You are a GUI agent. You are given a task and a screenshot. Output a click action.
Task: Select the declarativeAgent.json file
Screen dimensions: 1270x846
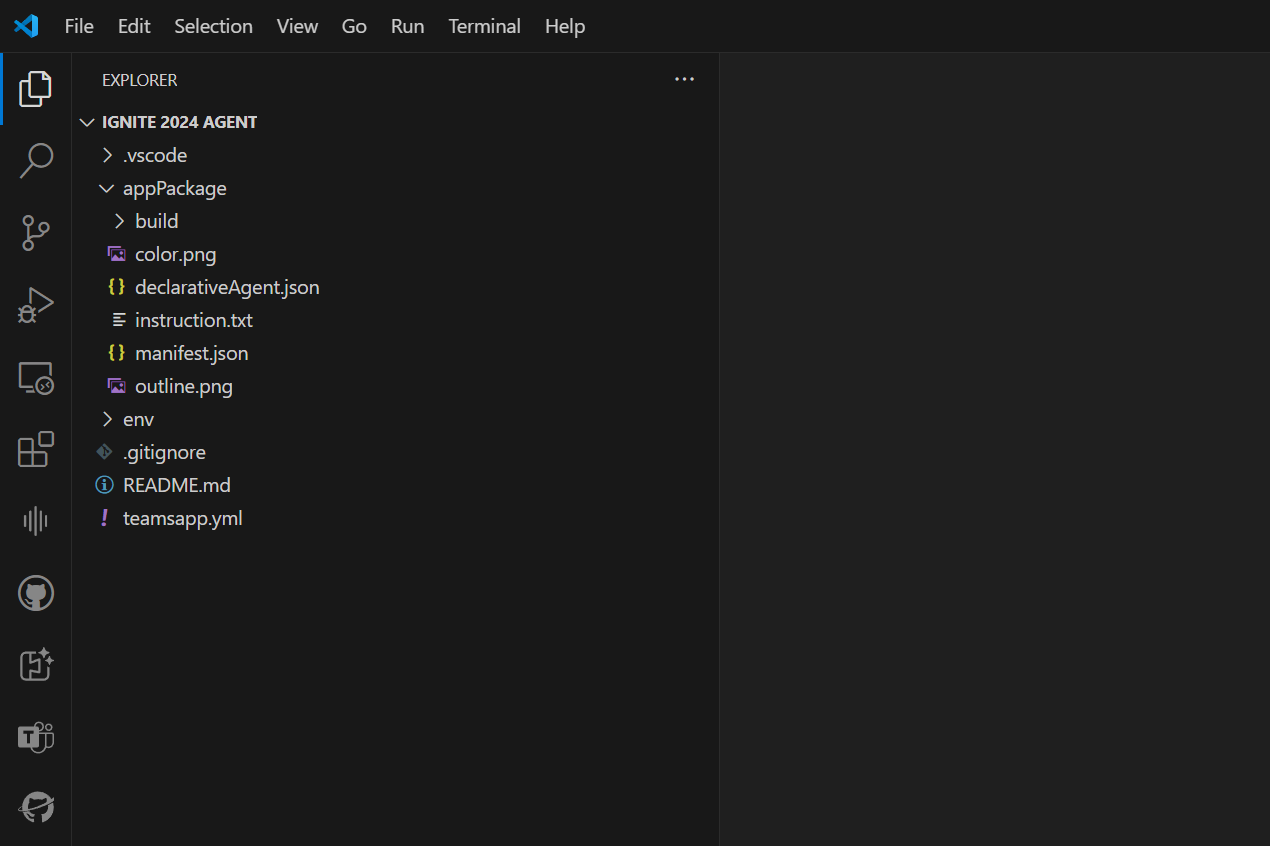(227, 287)
